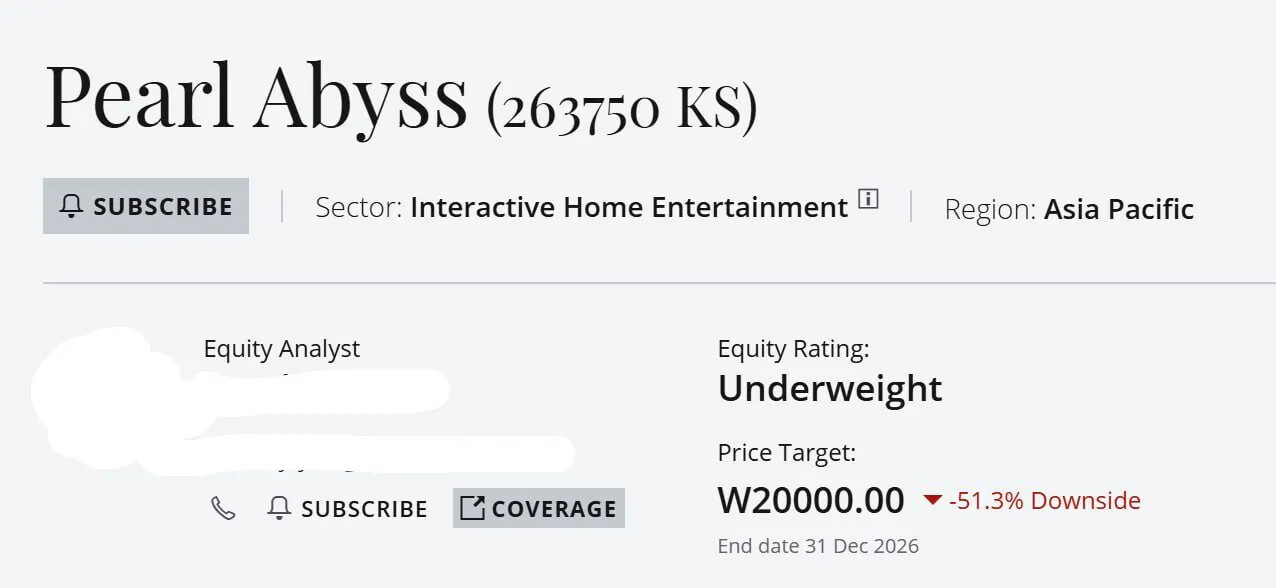Select the Asia Pacific region
The height and width of the screenshot is (588, 1276).
pyautogui.click(x=1119, y=209)
